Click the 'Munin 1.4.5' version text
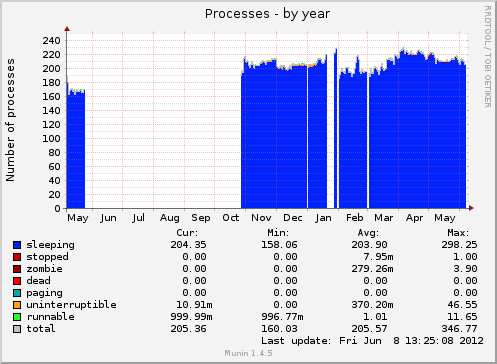Image resolution: width=497 pixels, height=364 pixels. pos(248,353)
